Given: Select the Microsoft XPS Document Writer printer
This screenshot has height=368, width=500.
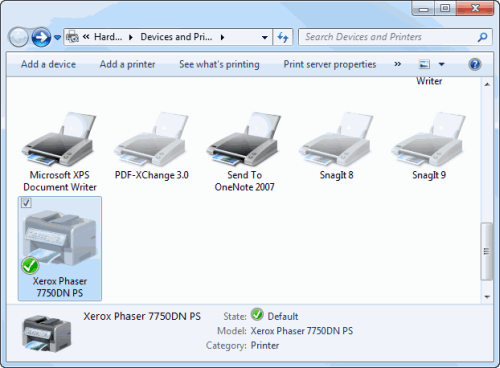Looking at the screenshot, I should coord(59,152).
